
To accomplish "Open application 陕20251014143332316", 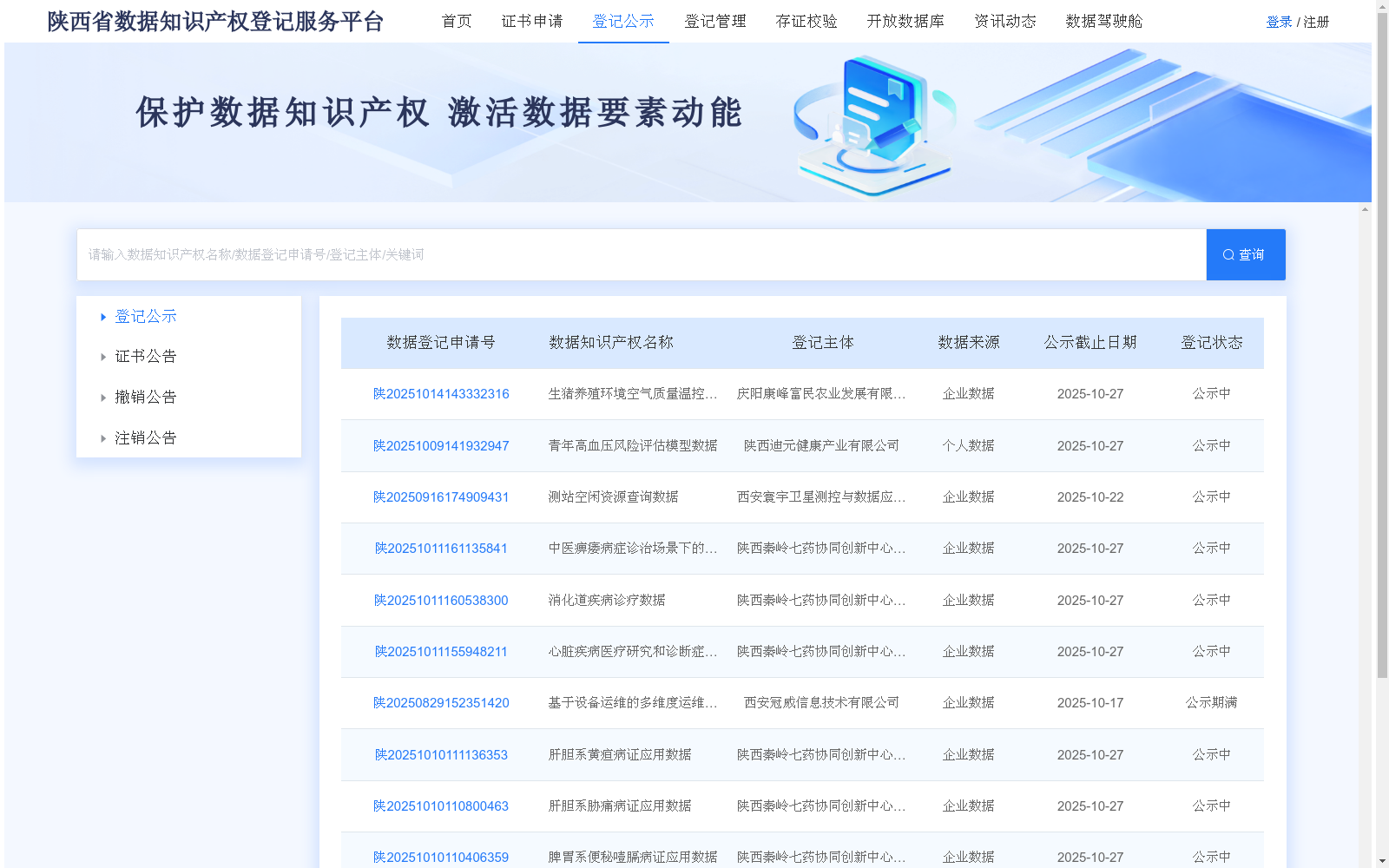I will point(441,394).
